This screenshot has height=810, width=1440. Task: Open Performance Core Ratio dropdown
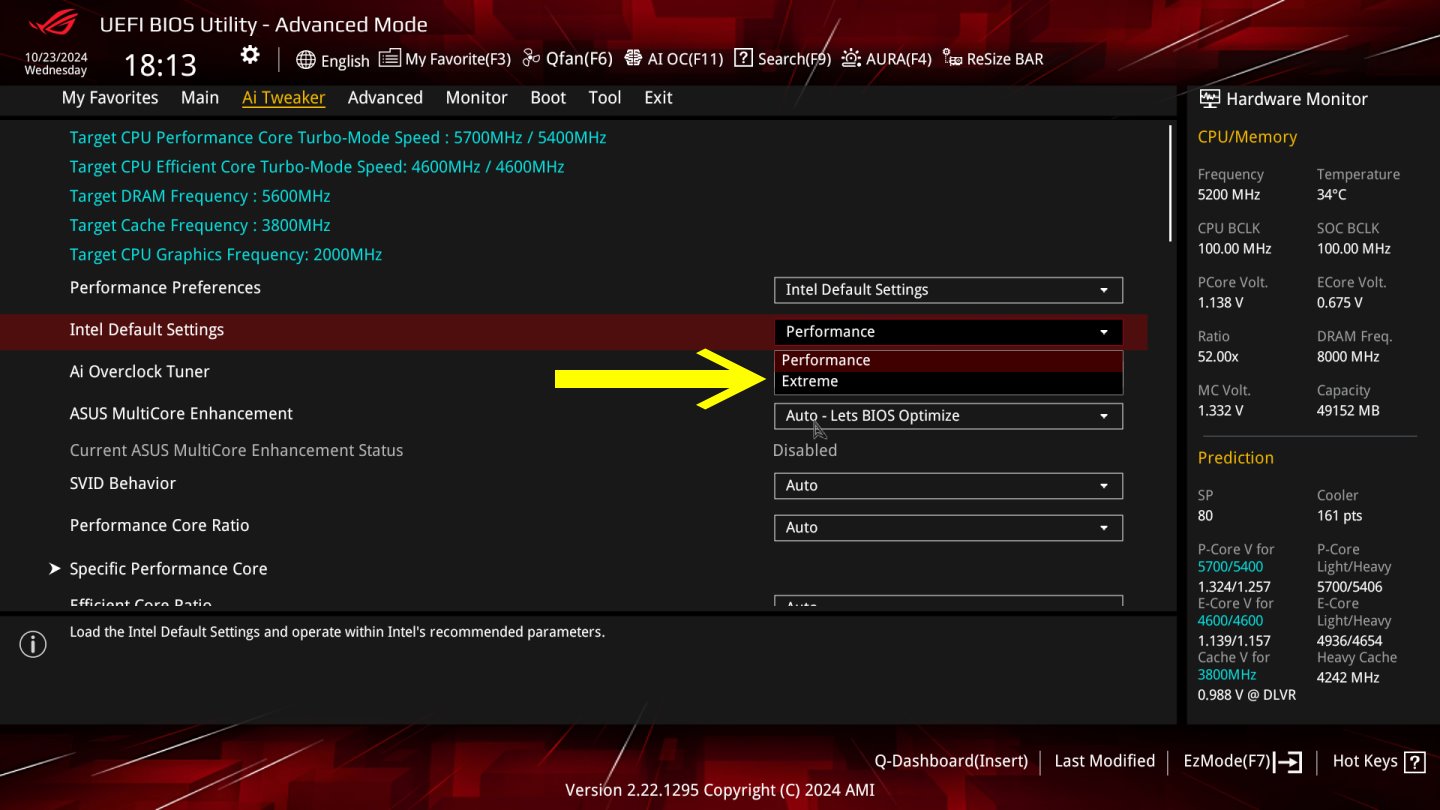coord(948,528)
